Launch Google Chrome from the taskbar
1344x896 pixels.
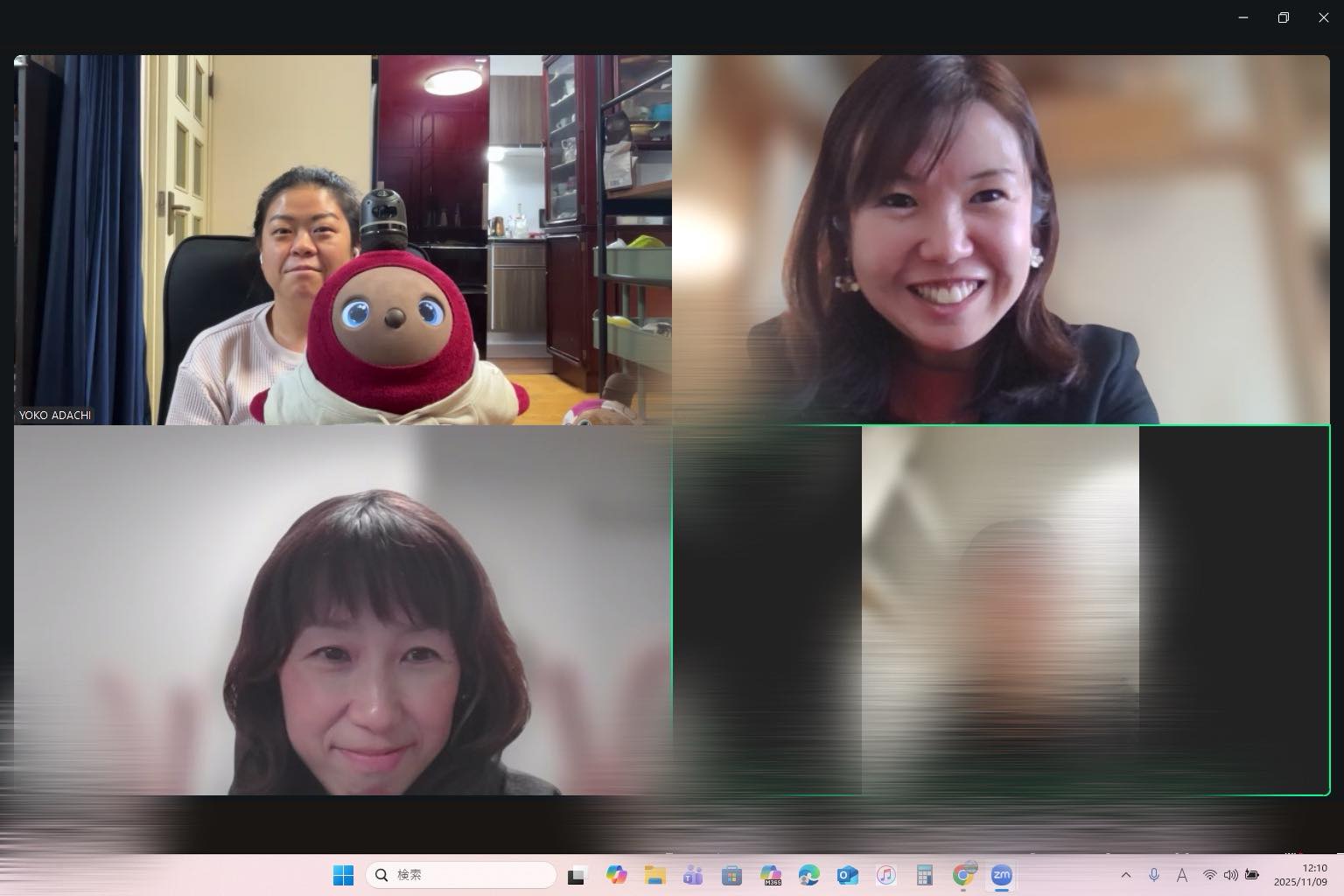pos(963,875)
